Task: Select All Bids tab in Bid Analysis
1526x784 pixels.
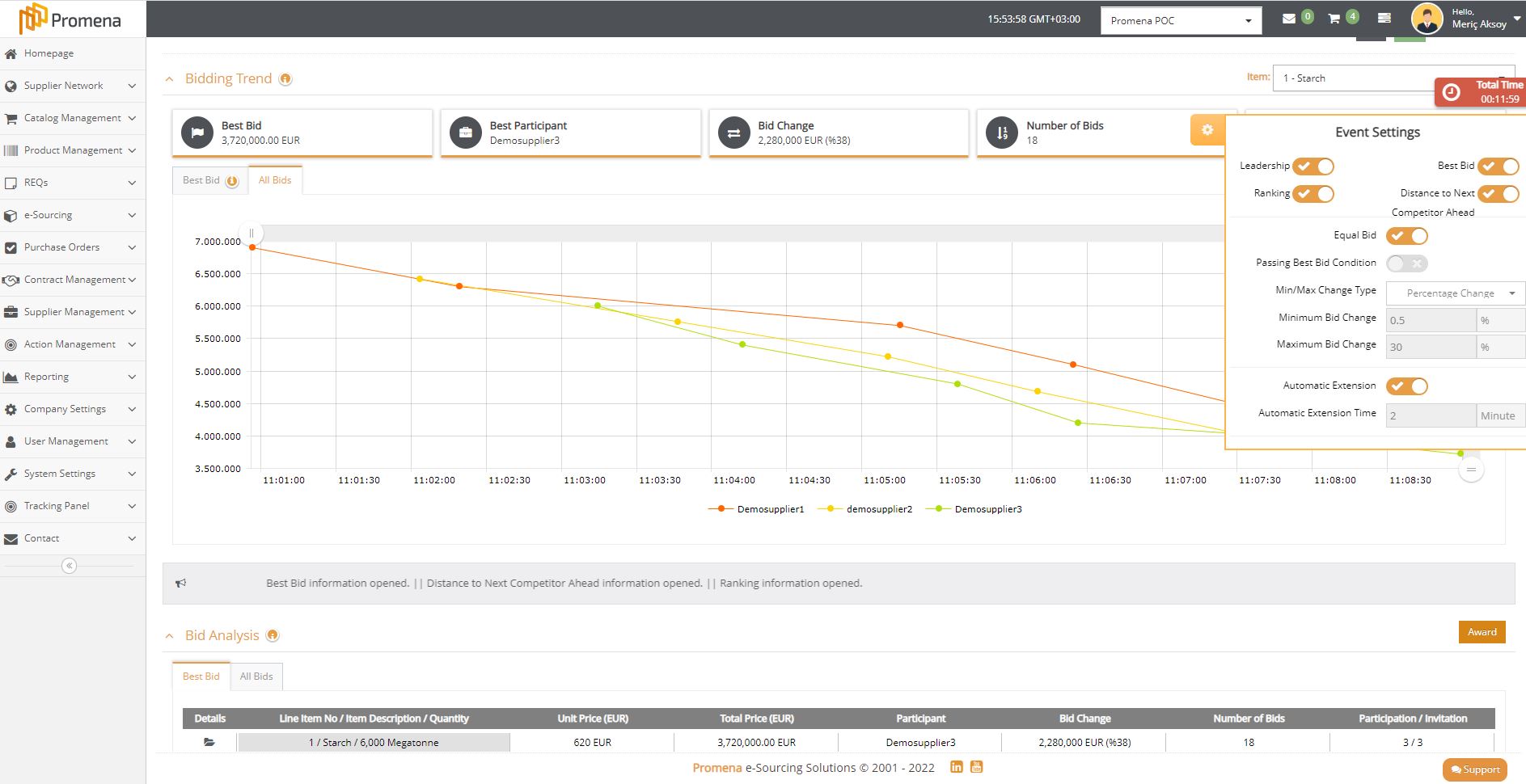Action: click(x=256, y=677)
